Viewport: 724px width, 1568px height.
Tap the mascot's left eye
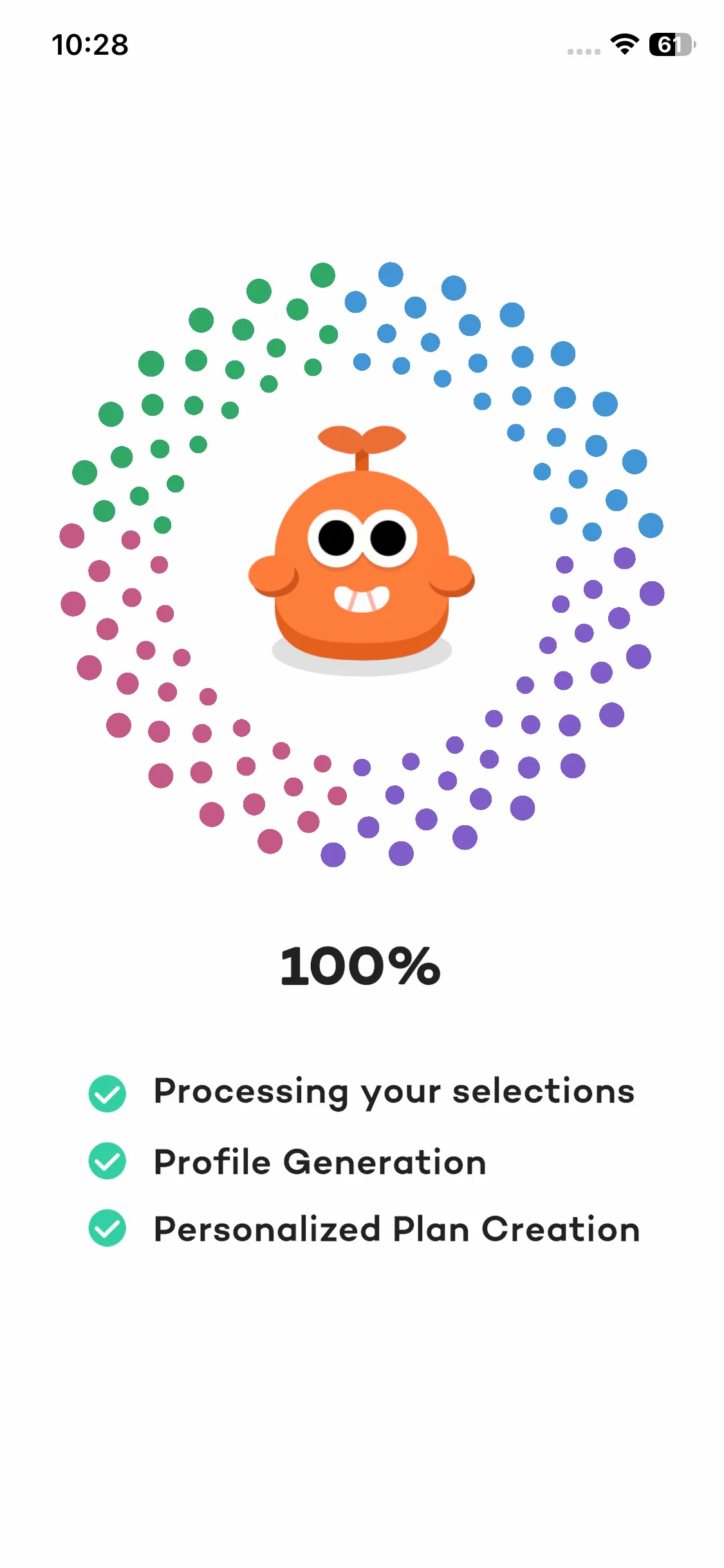coord(336,537)
